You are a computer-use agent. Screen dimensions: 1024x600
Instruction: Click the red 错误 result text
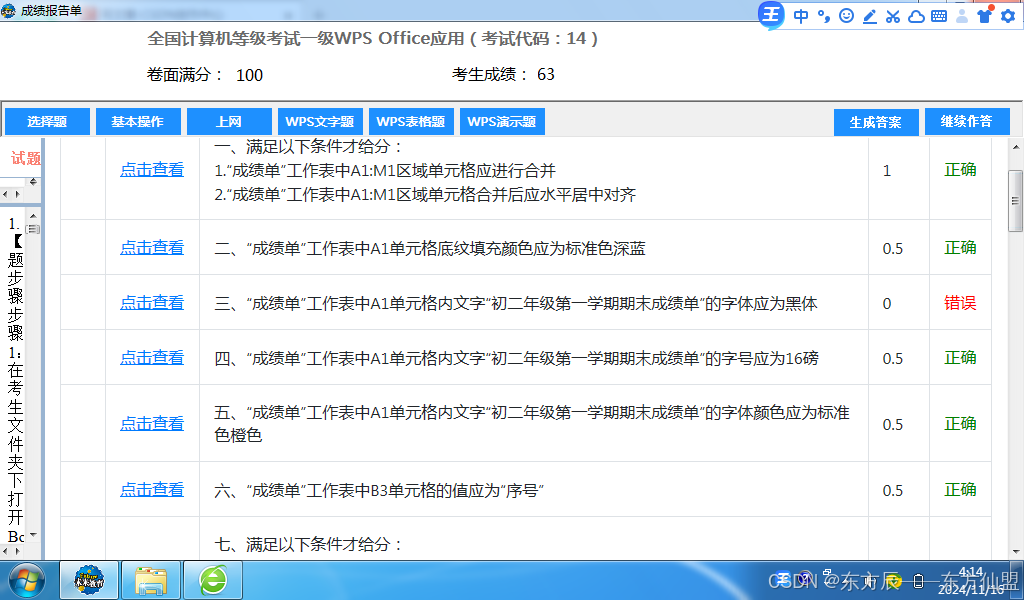[x=960, y=303]
